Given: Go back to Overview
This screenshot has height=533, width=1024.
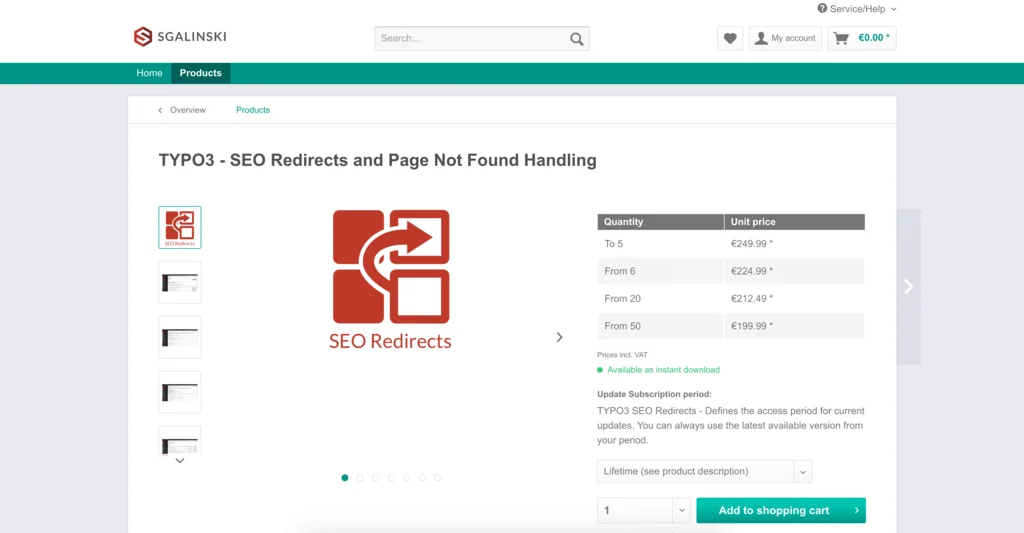Looking at the screenshot, I should (x=182, y=110).
